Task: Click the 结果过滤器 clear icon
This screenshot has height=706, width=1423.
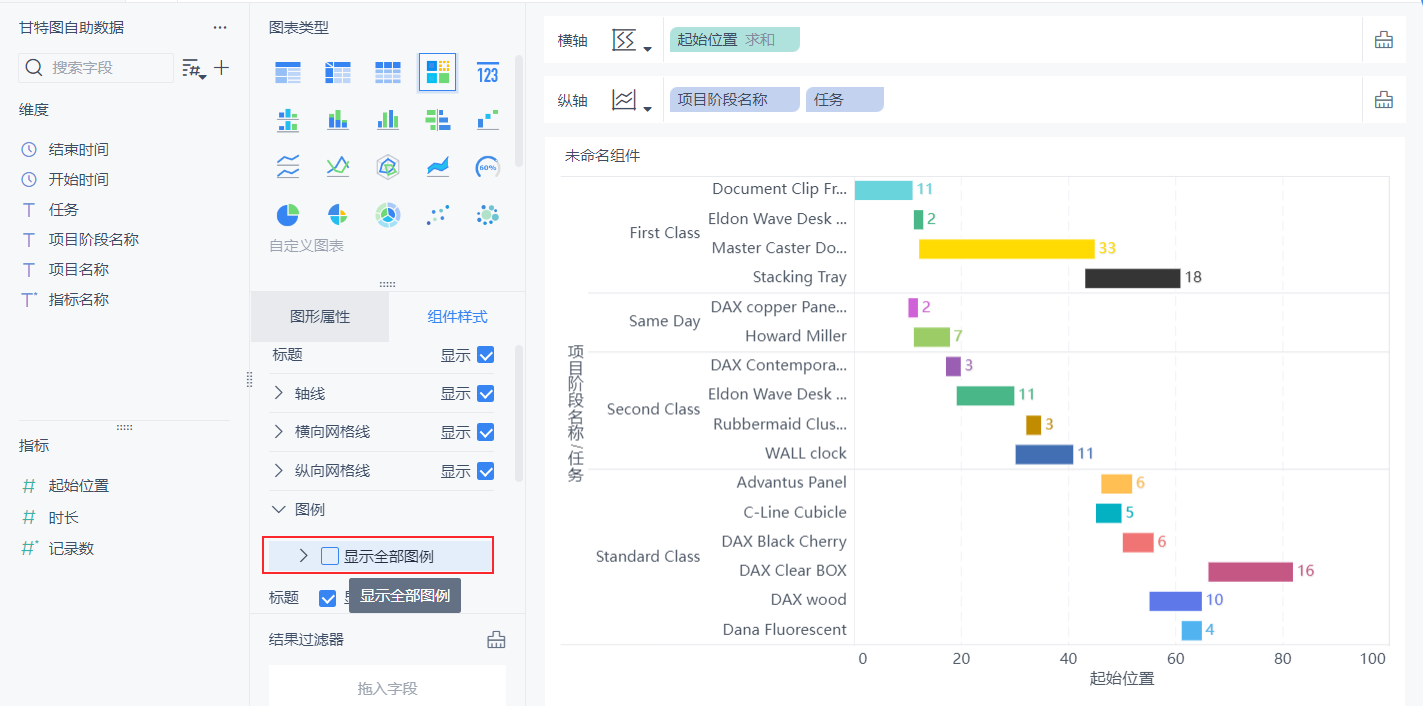Action: tap(496, 640)
